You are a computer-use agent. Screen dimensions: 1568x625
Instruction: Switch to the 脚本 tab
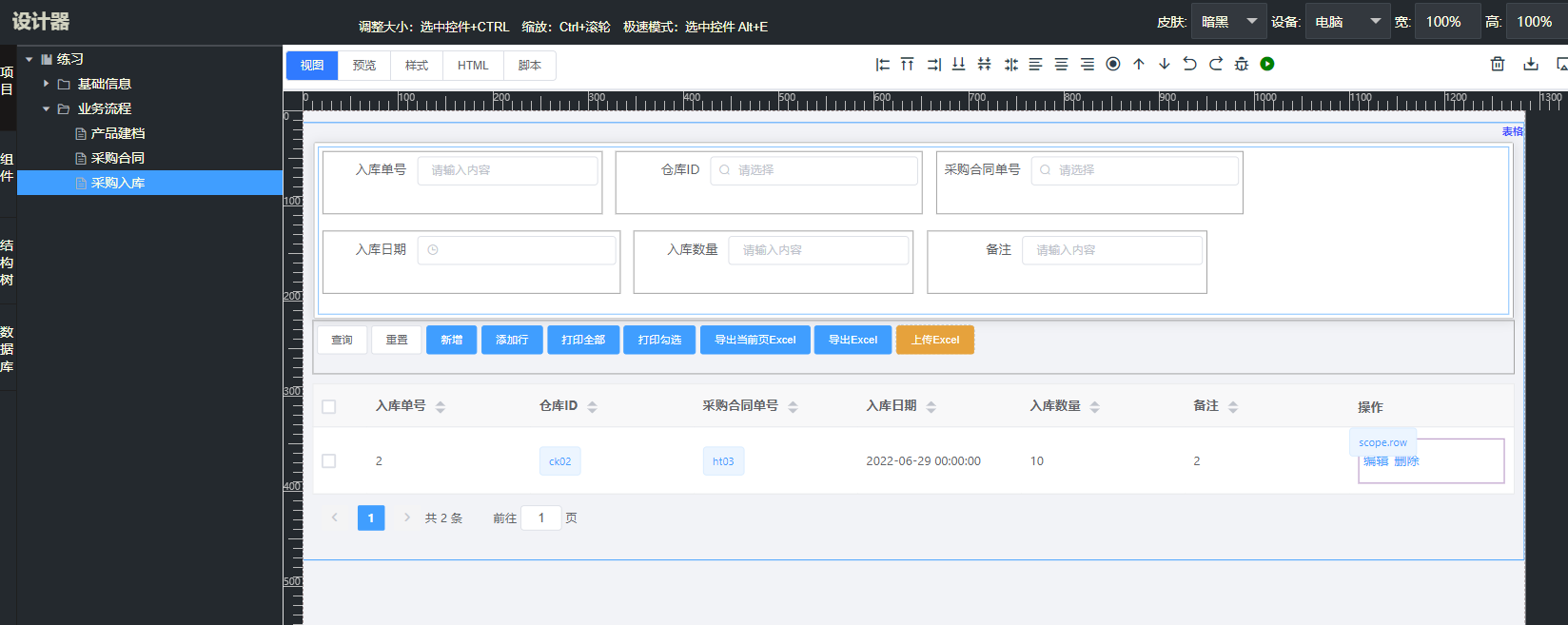pyautogui.click(x=530, y=66)
